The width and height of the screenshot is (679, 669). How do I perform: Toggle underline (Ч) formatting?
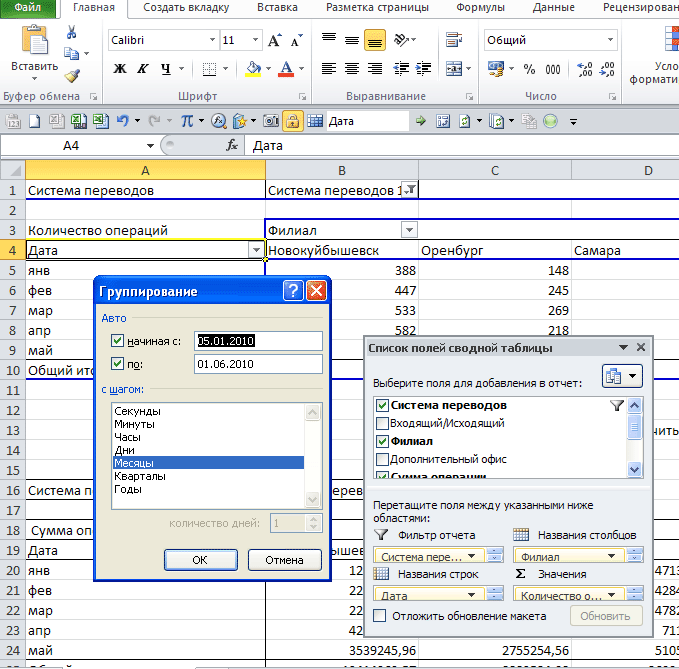[166, 68]
